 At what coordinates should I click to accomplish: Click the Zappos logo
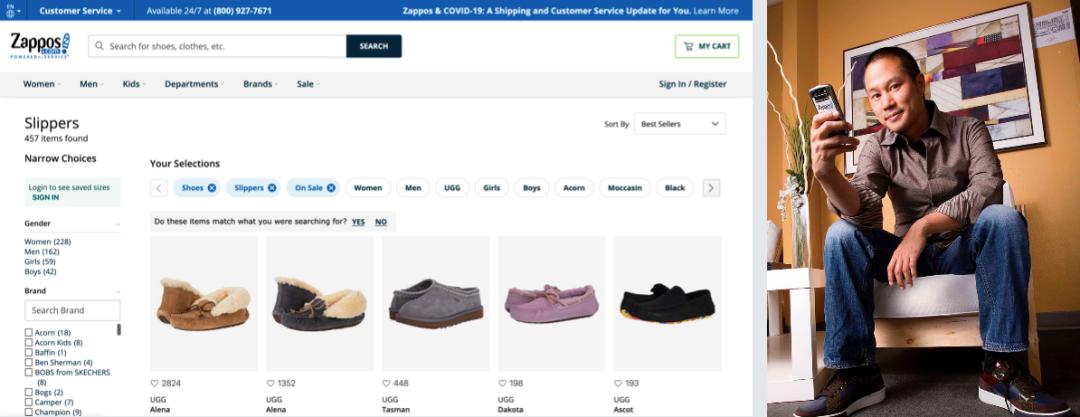(40, 45)
